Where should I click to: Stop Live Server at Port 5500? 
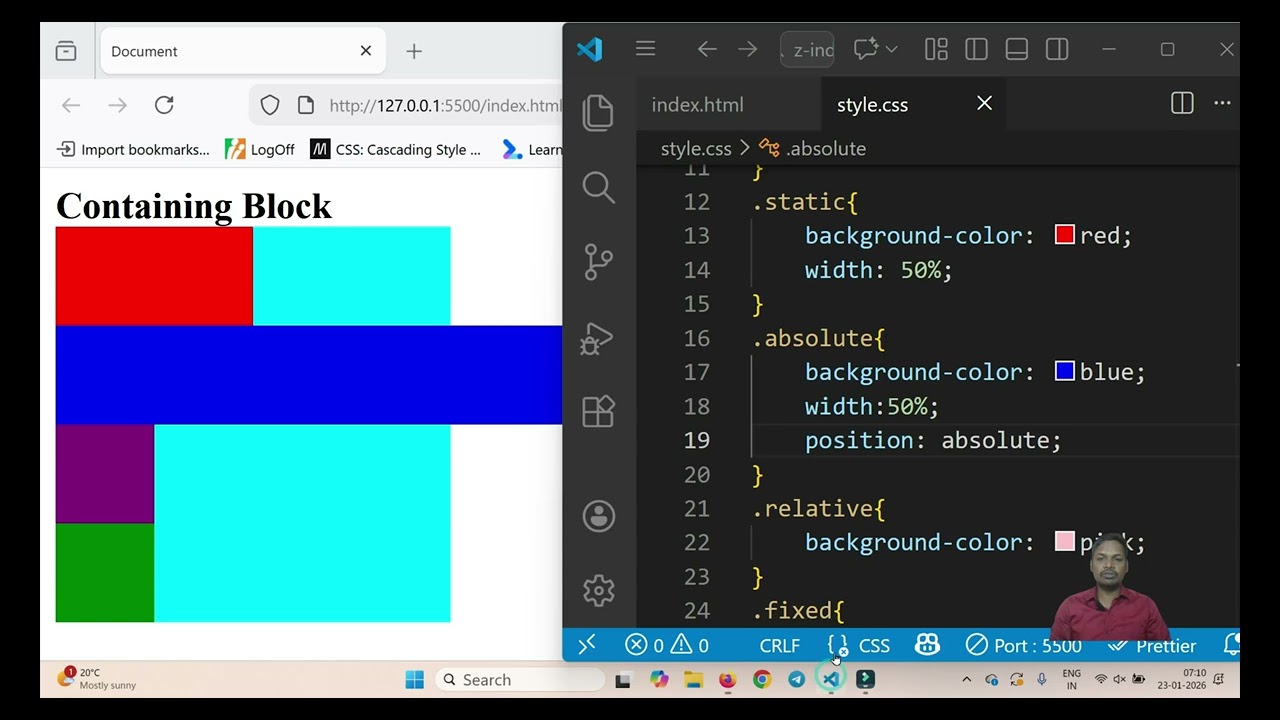(x=1023, y=646)
